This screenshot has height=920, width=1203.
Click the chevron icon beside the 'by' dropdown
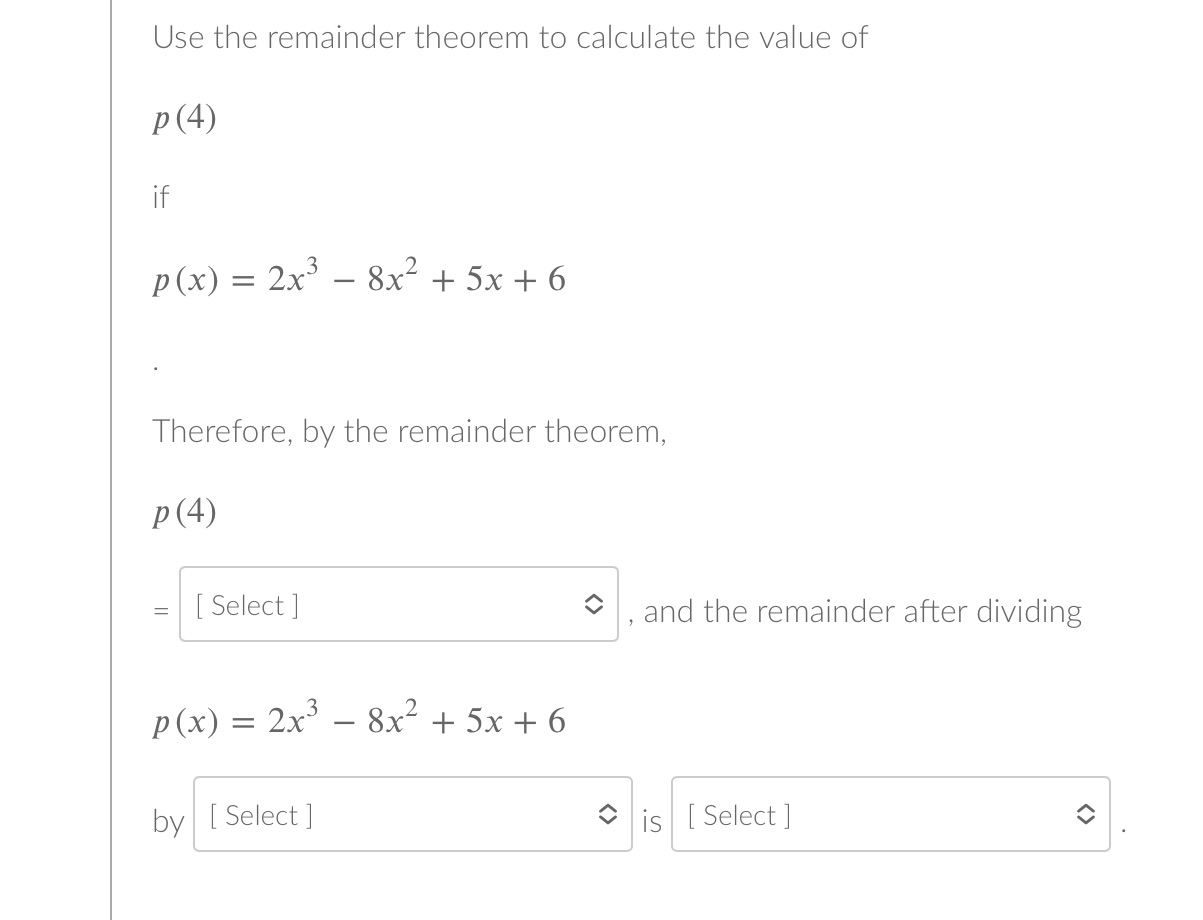pos(610,814)
